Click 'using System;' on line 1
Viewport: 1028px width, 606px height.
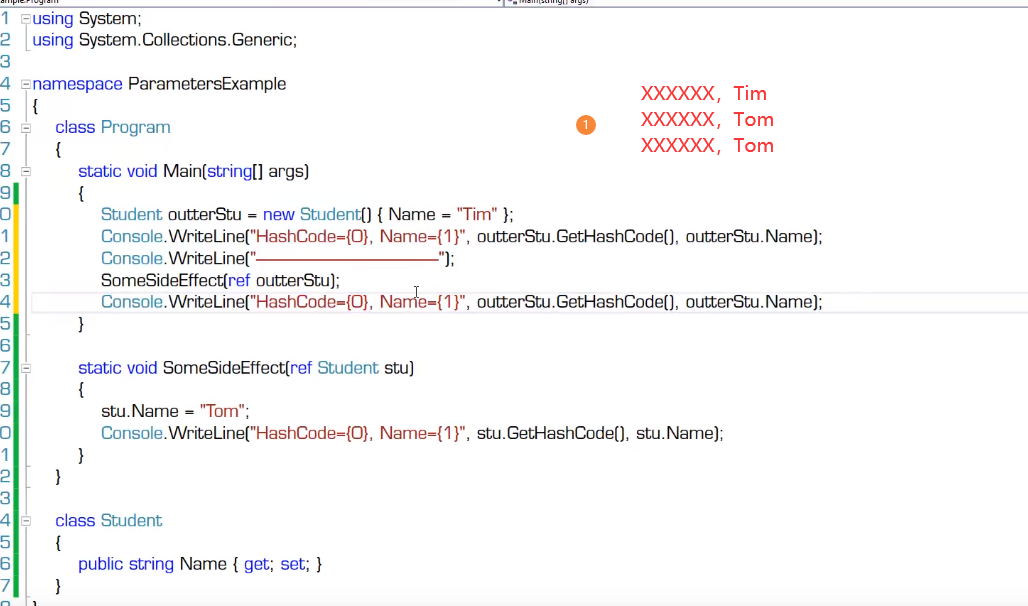click(87, 18)
